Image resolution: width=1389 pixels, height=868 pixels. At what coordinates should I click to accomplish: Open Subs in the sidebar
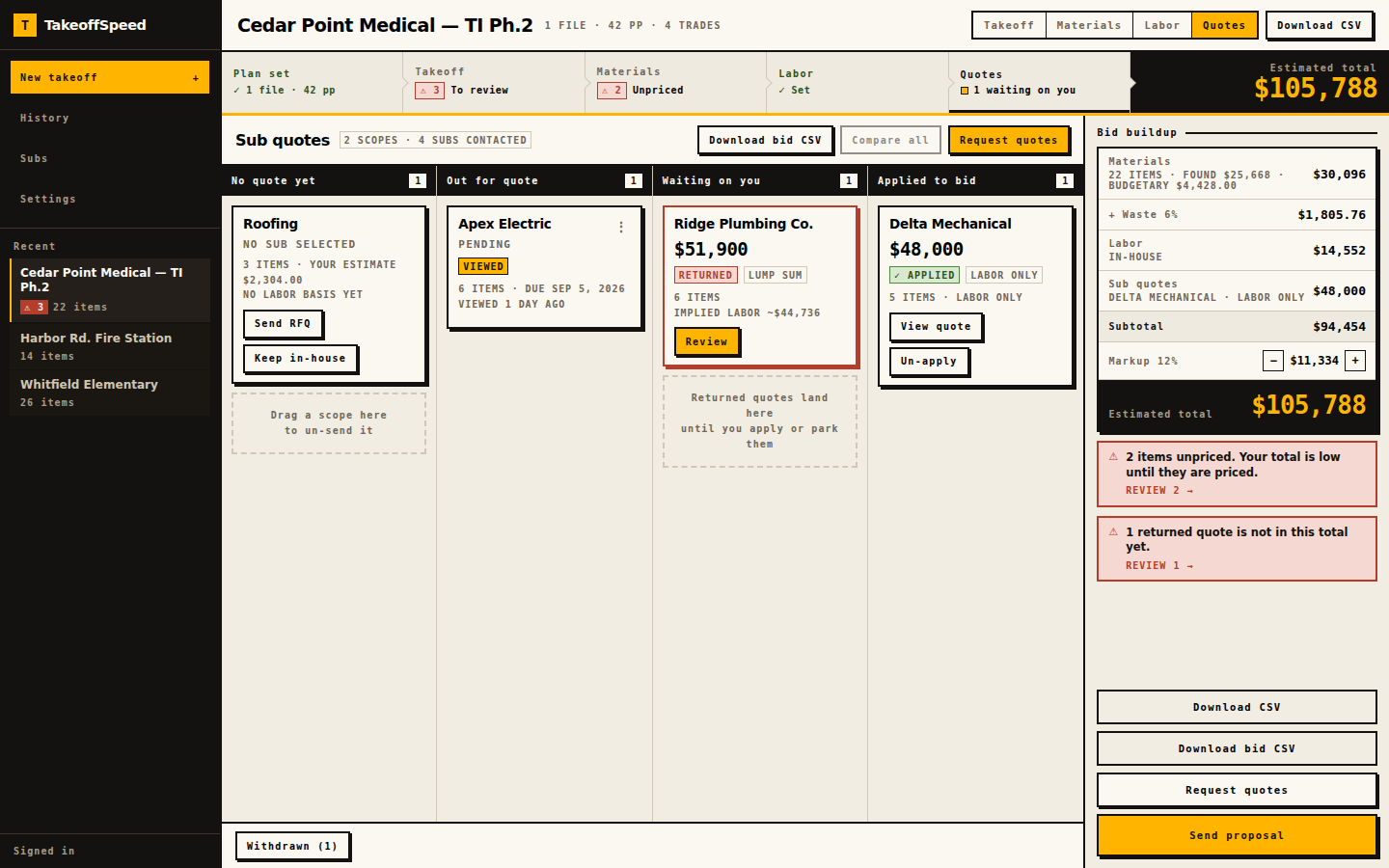click(x=111, y=158)
